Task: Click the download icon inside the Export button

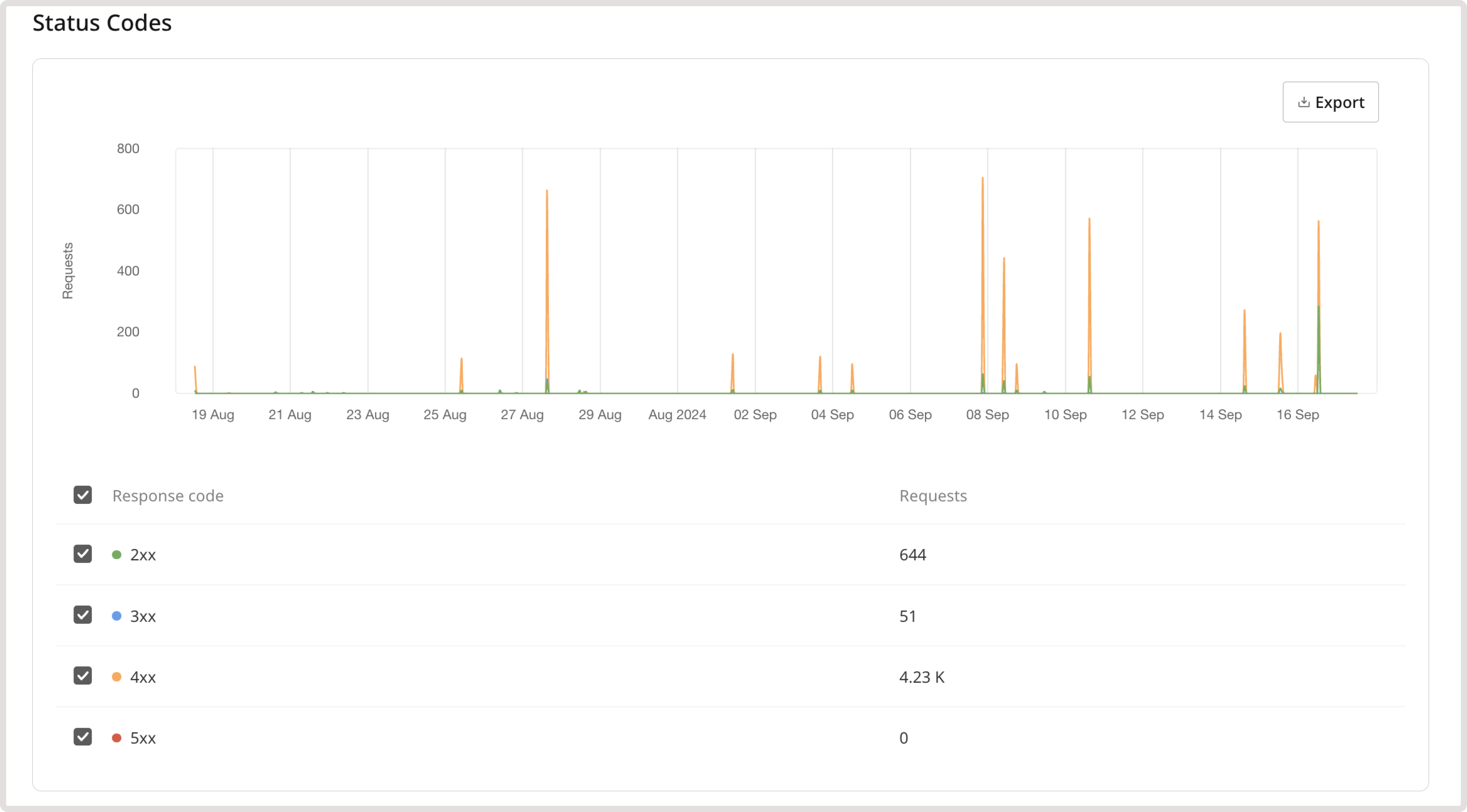Action: pyautogui.click(x=1305, y=102)
